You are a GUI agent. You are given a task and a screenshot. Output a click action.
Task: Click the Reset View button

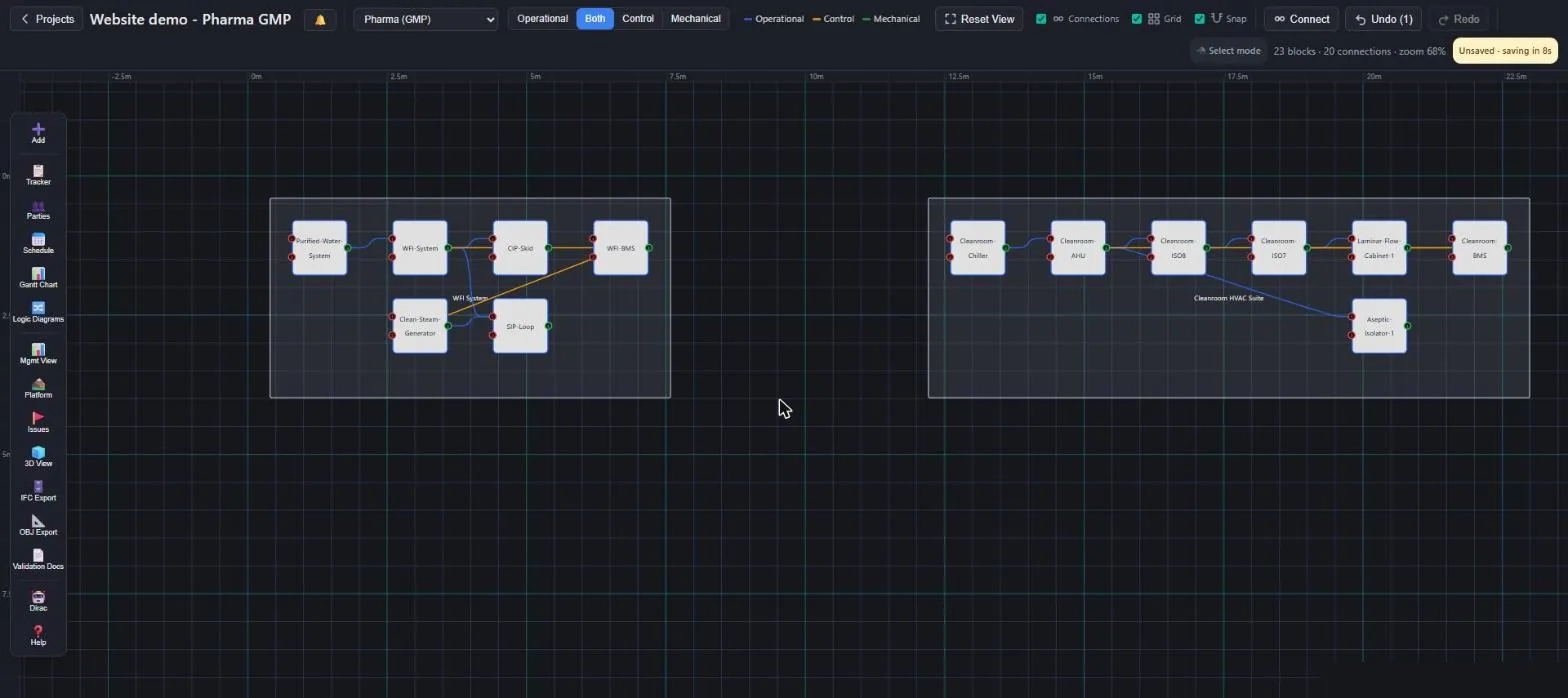tap(980, 19)
